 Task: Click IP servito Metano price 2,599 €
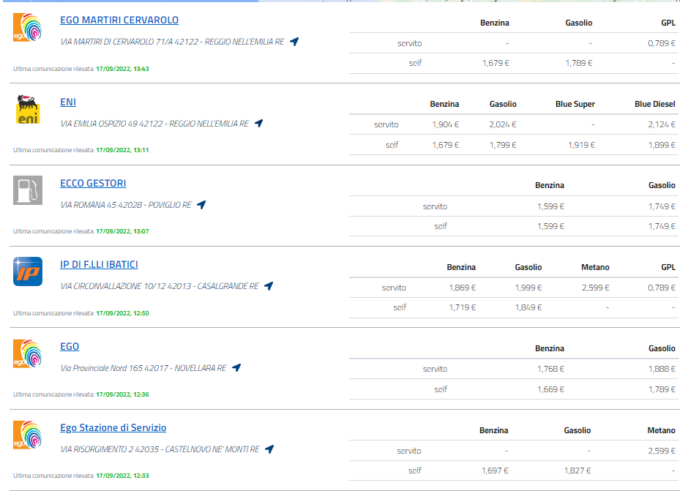click(595, 288)
